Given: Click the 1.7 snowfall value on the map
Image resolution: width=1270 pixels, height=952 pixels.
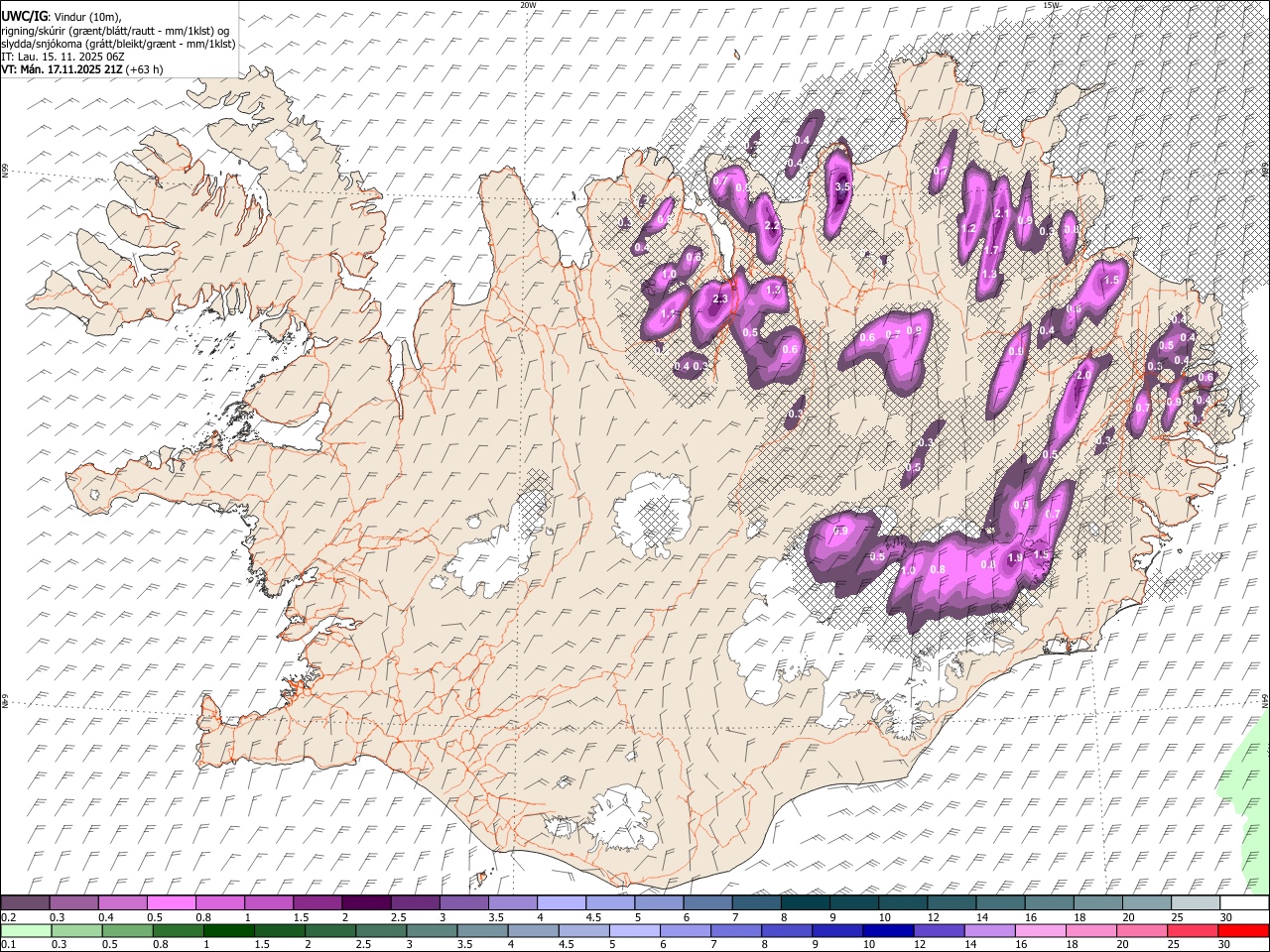Looking at the screenshot, I should click(991, 251).
